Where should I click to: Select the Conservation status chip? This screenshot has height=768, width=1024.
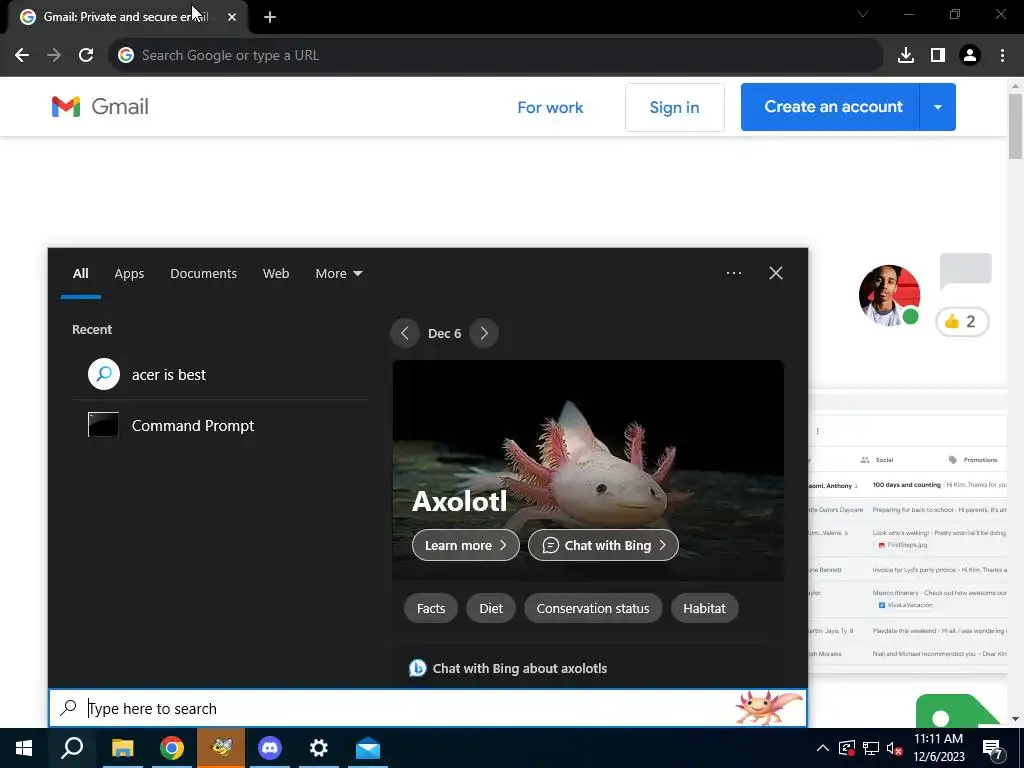click(x=593, y=609)
